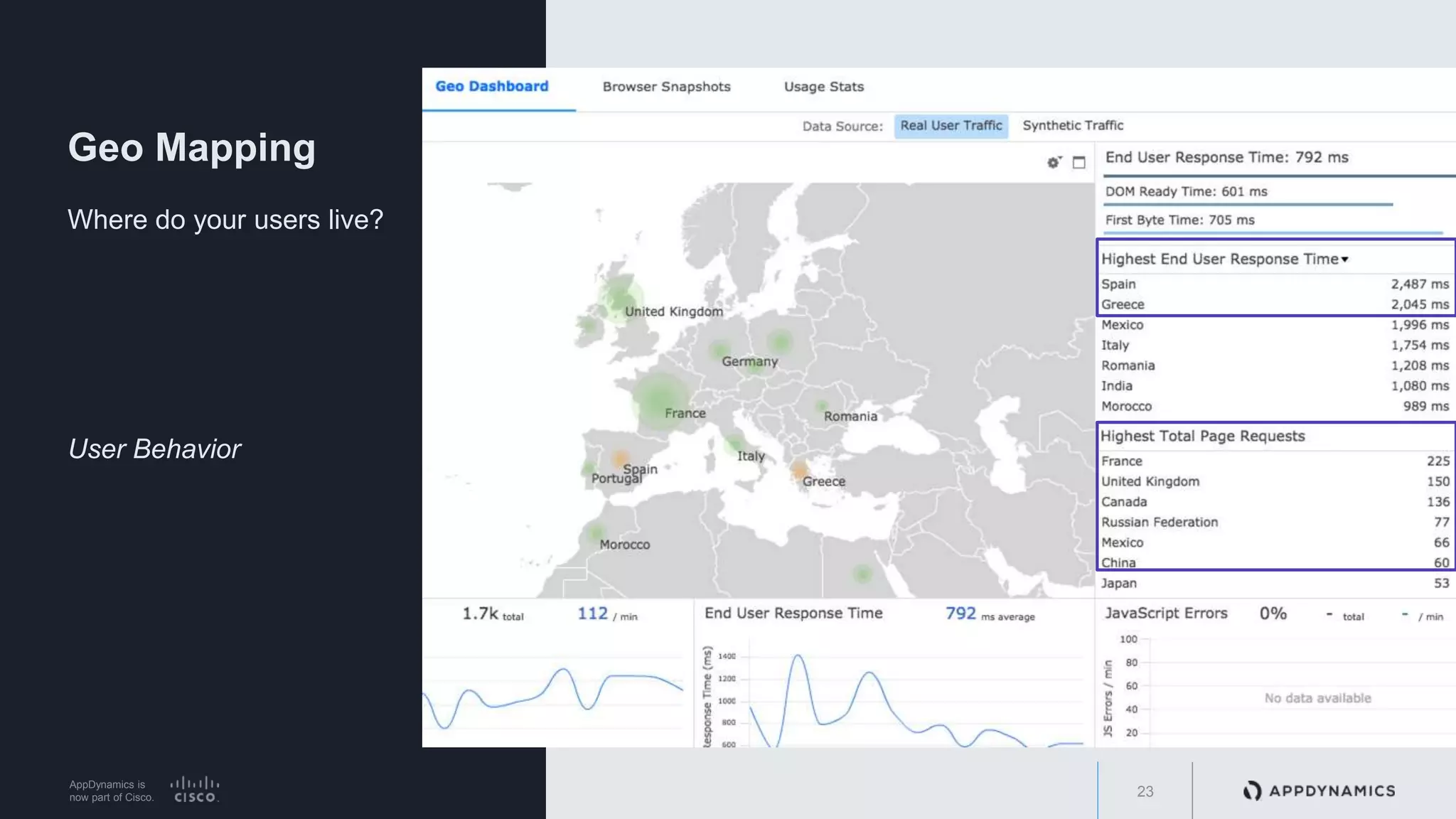Select the Spain response time row
This screenshot has width=1456, height=819.
(1275, 284)
